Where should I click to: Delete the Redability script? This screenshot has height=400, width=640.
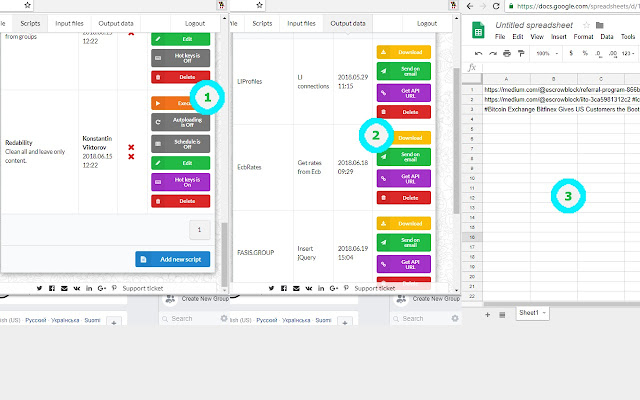click(x=180, y=201)
